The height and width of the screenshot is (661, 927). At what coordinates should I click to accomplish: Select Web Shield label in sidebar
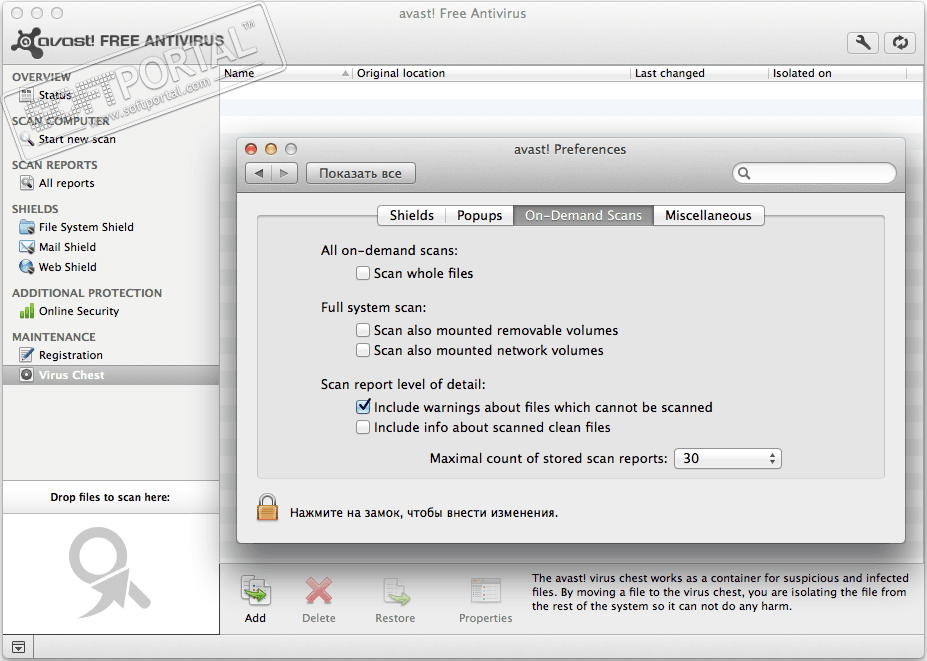[67, 267]
